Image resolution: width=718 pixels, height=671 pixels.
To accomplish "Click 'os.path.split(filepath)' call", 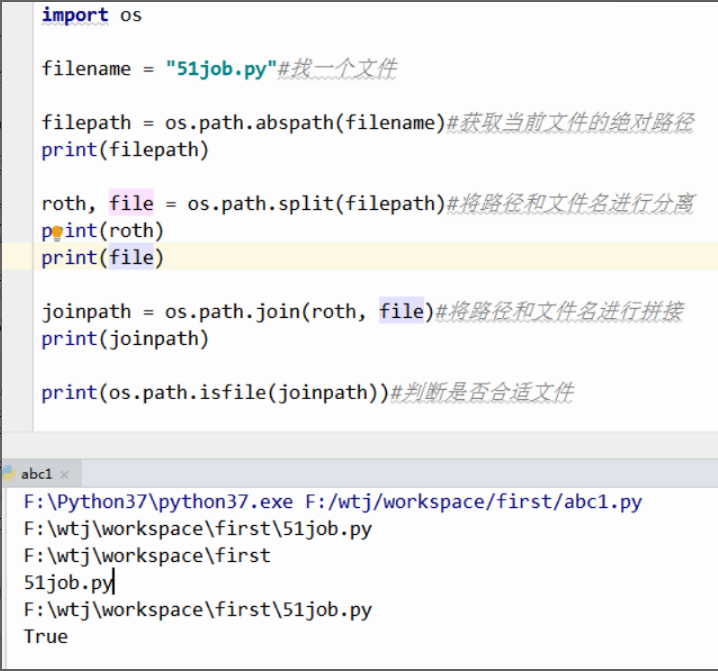I will click(316, 203).
